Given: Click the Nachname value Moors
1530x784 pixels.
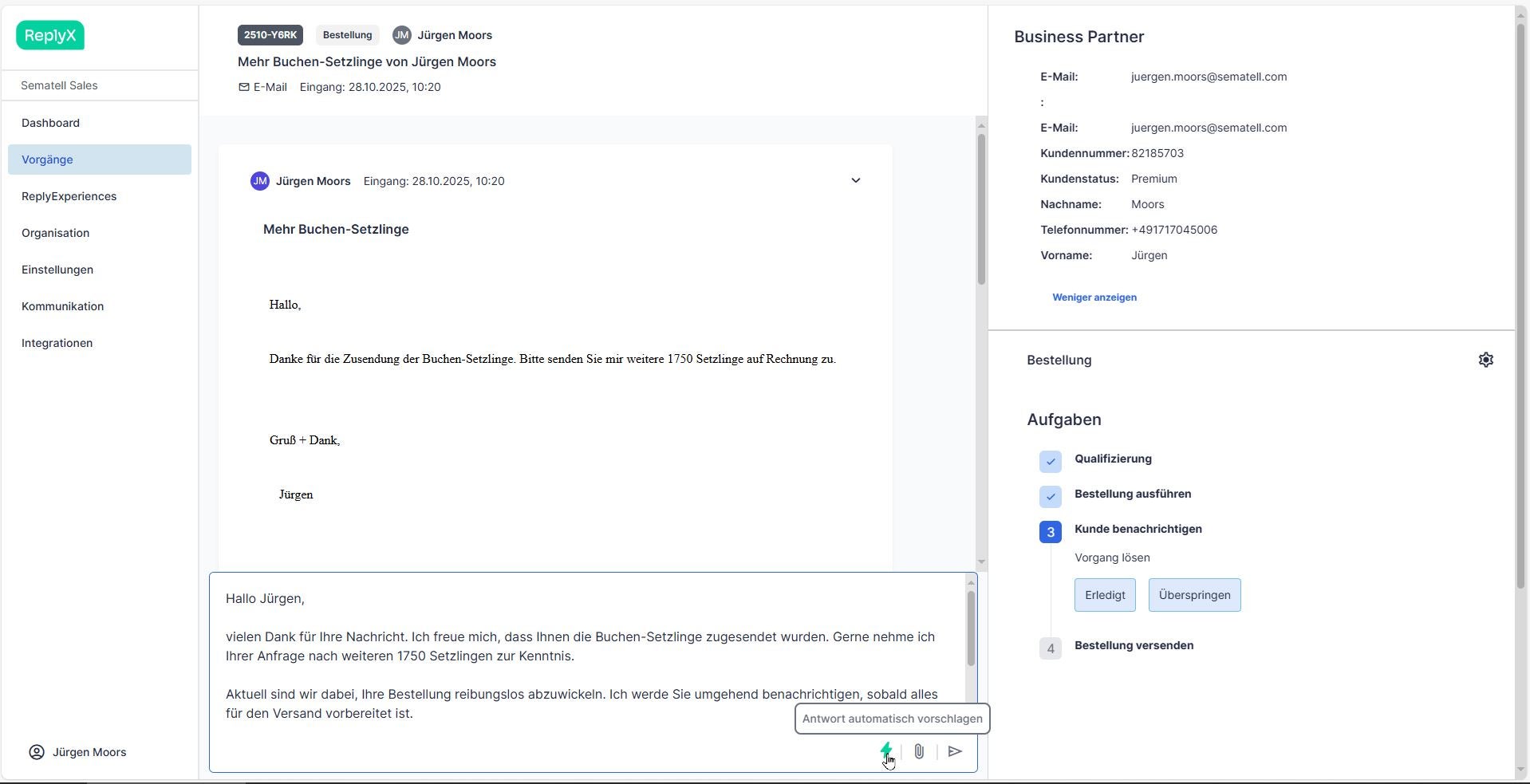Looking at the screenshot, I should coord(1148,204).
